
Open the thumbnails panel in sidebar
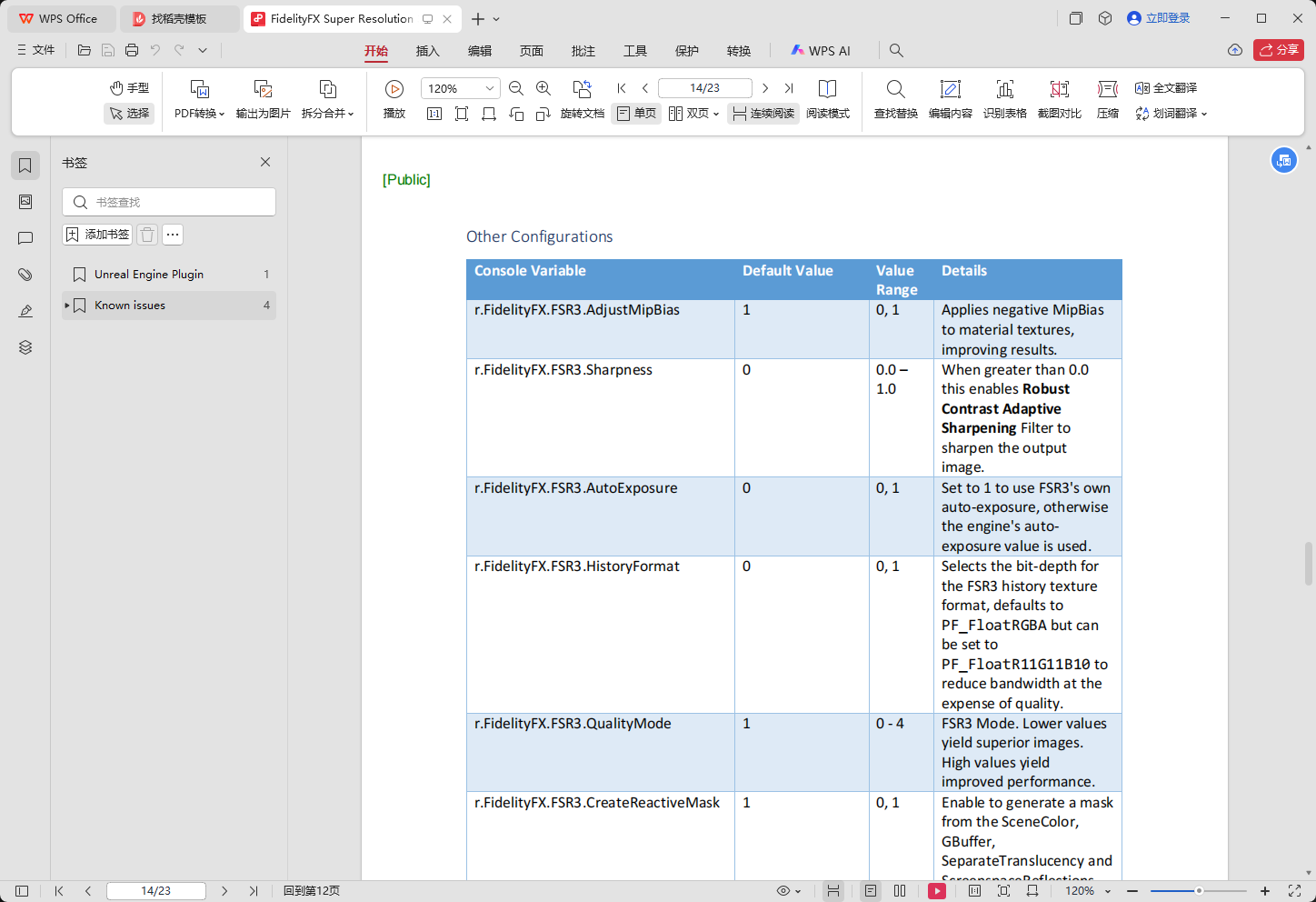coord(25,202)
